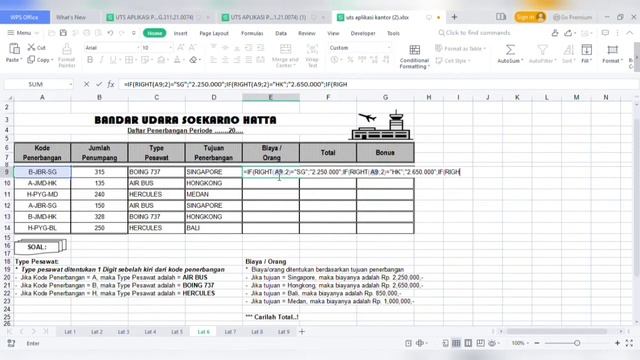Viewport: 640px width, 360px height.
Task: Open the Review ribbon tab
Action: [x=307, y=33]
